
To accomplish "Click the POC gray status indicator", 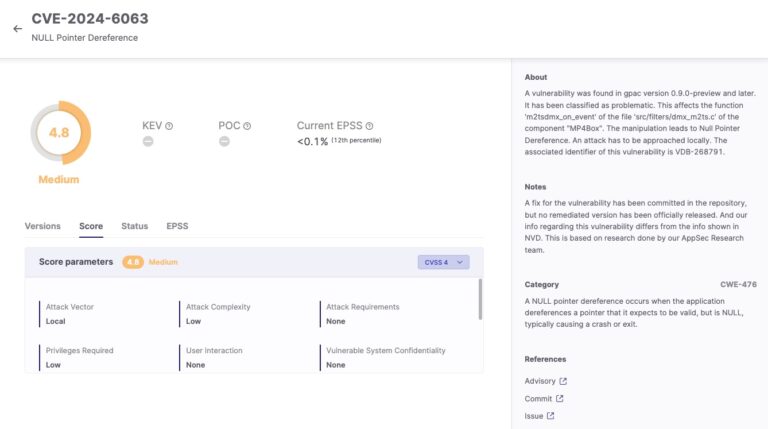I will (x=224, y=141).
